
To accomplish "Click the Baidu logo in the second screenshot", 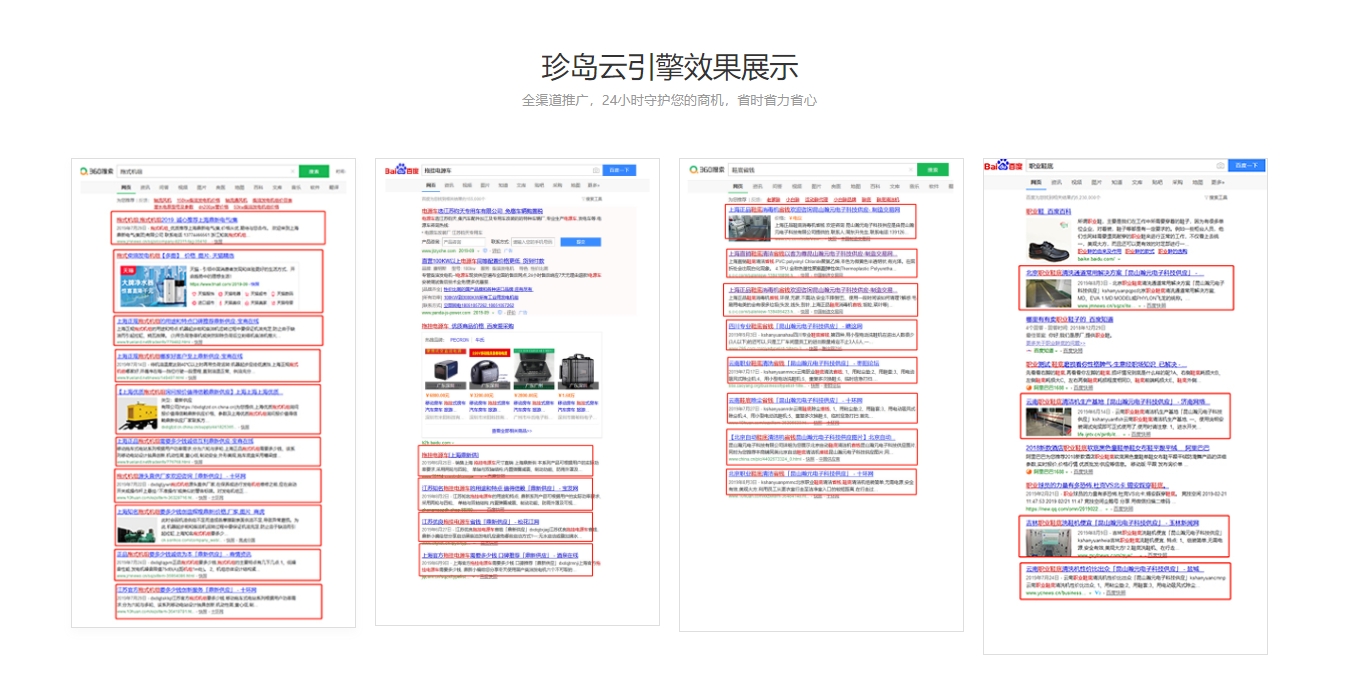I will pyautogui.click(x=403, y=171).
